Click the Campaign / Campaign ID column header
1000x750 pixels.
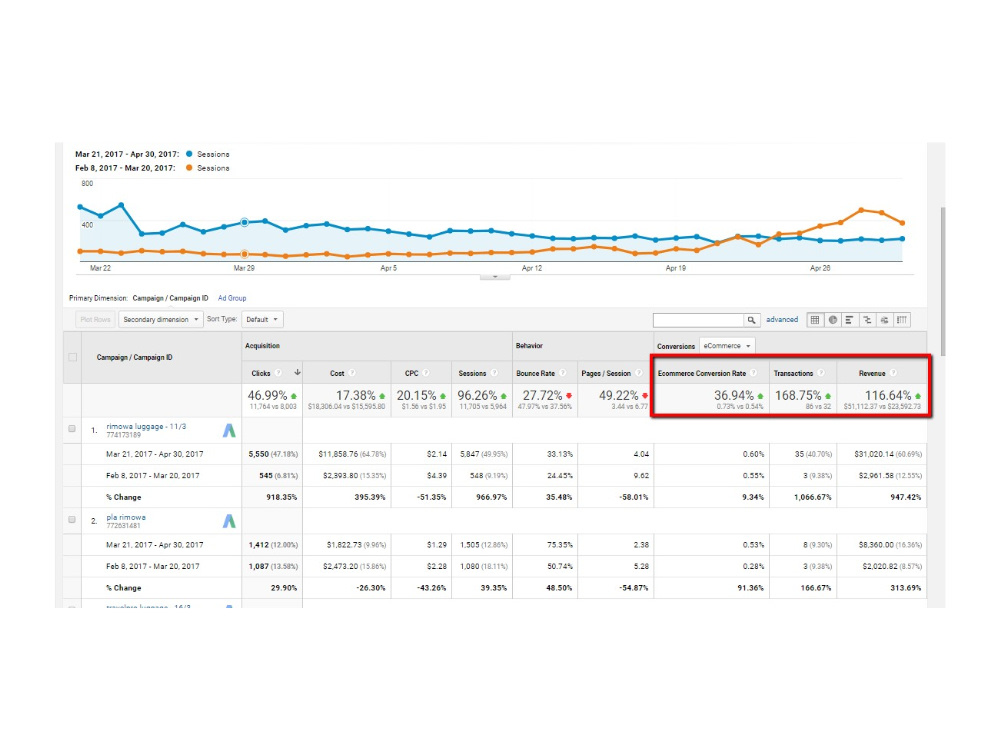tap(135, 357)
